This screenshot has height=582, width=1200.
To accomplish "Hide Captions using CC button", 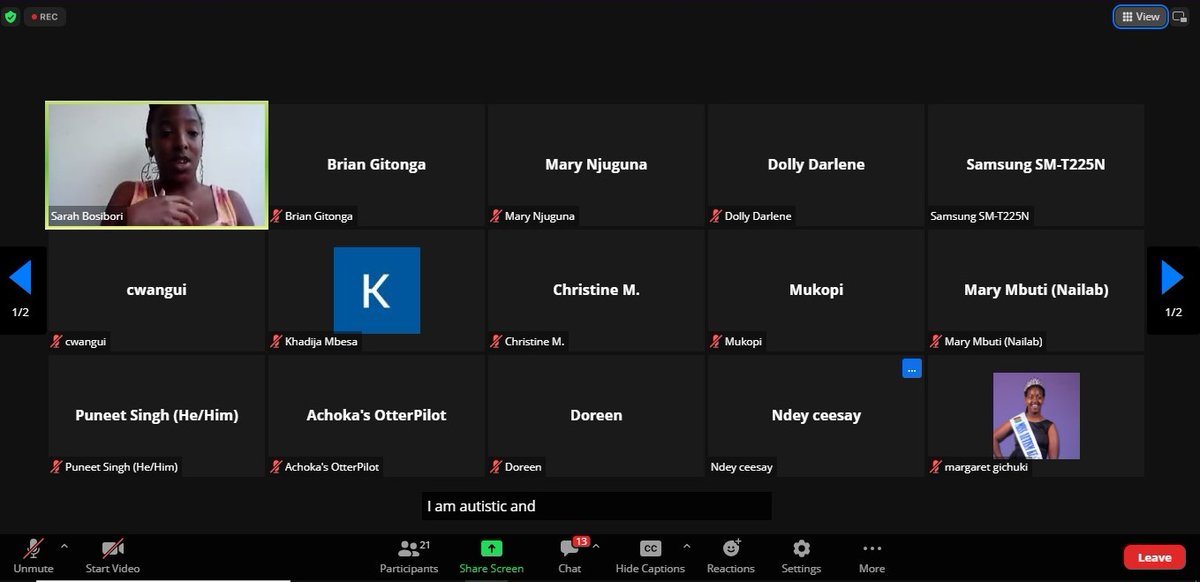I will point(650,555).
